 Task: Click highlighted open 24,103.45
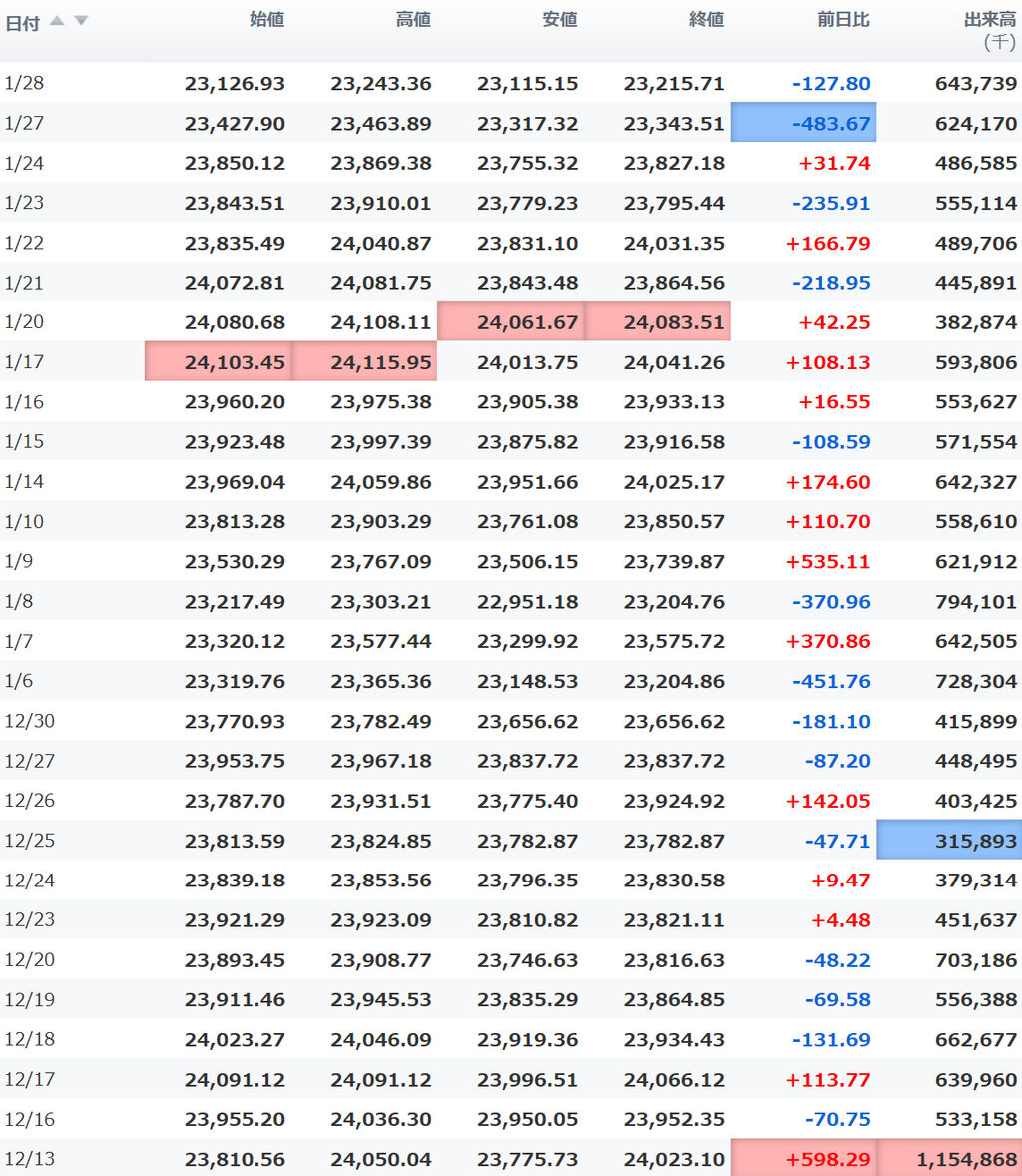pyautogui.click(x=219, y=361)
